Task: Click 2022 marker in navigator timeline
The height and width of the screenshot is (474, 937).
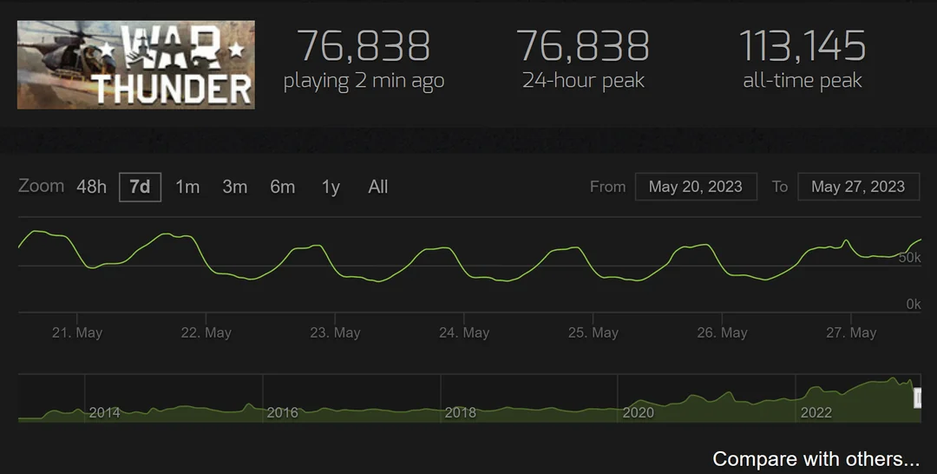Action: (x=816, y=412)
